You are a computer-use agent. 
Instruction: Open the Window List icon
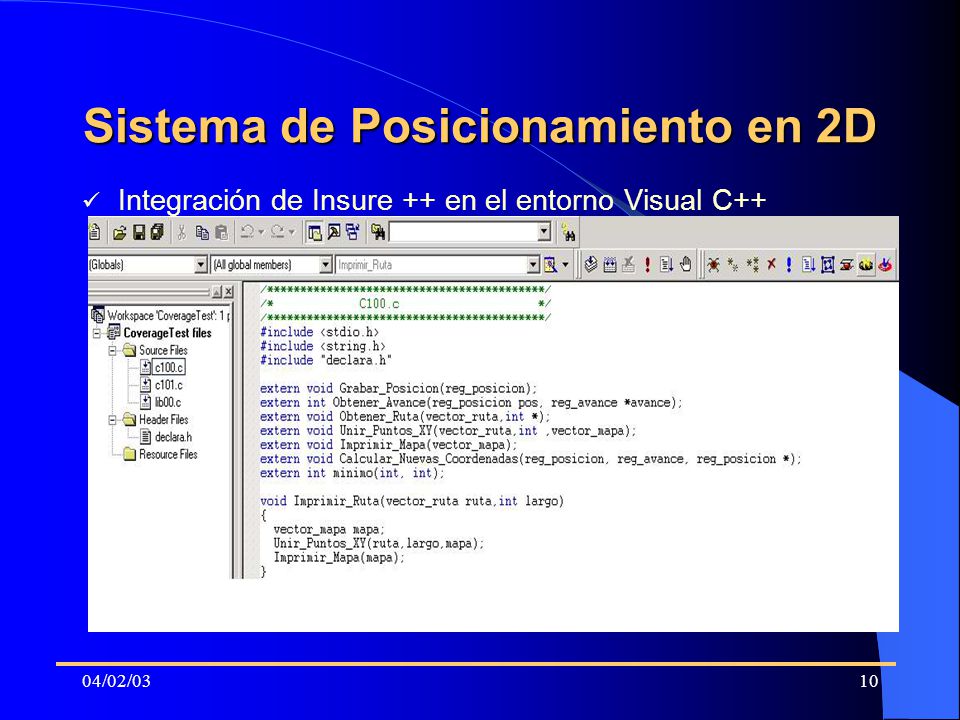click(x=353, y=232)
